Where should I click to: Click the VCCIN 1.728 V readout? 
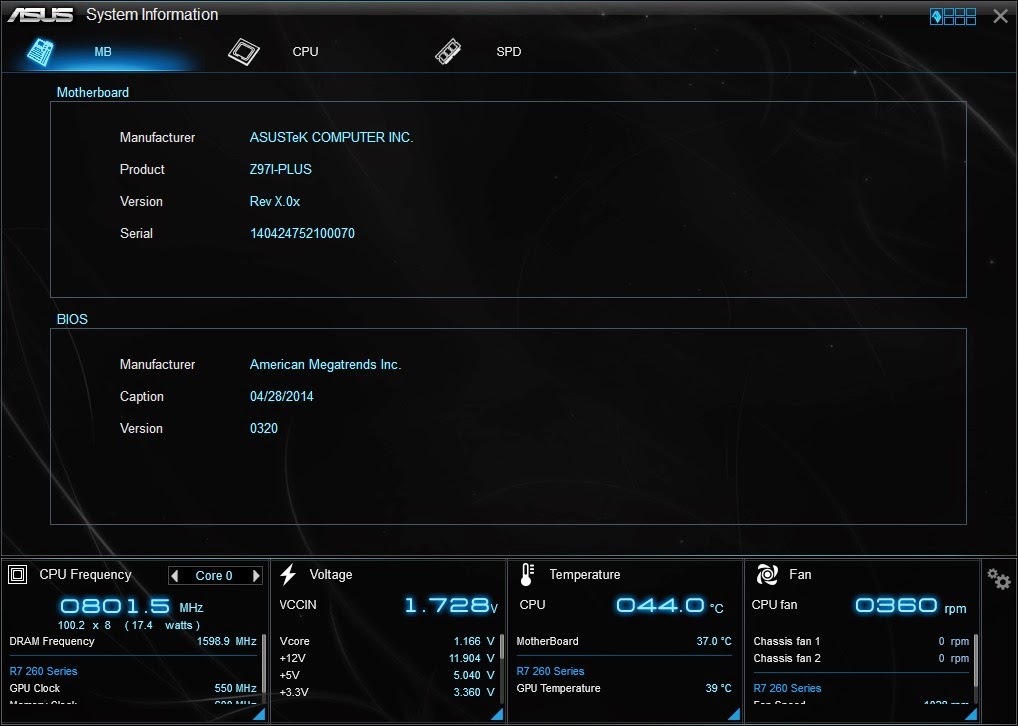[451, 606]
